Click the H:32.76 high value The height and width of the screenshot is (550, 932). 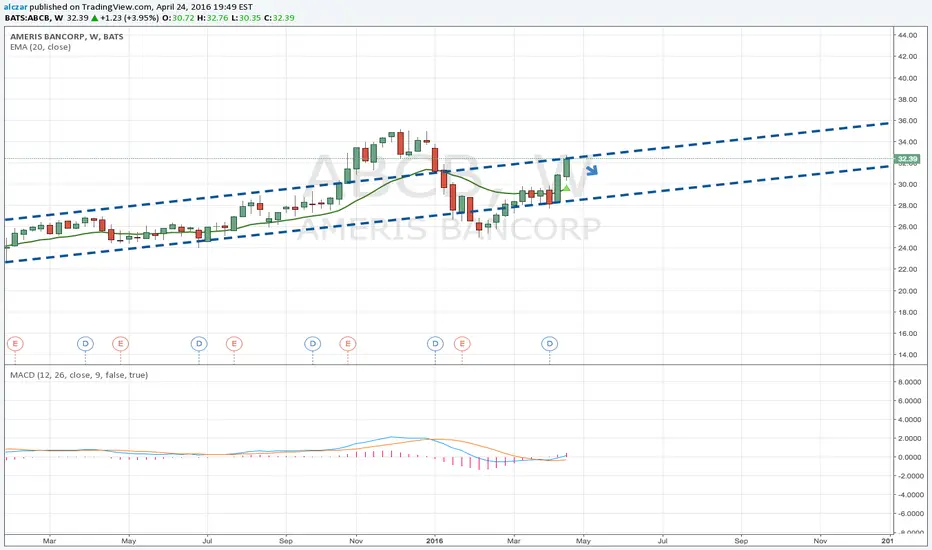coord(212,18)
